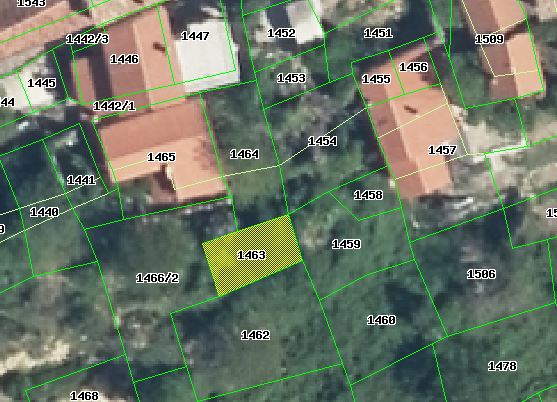Click parcel 1506 label
Viewport: 557px width, 402px height.
pos(481,274)
